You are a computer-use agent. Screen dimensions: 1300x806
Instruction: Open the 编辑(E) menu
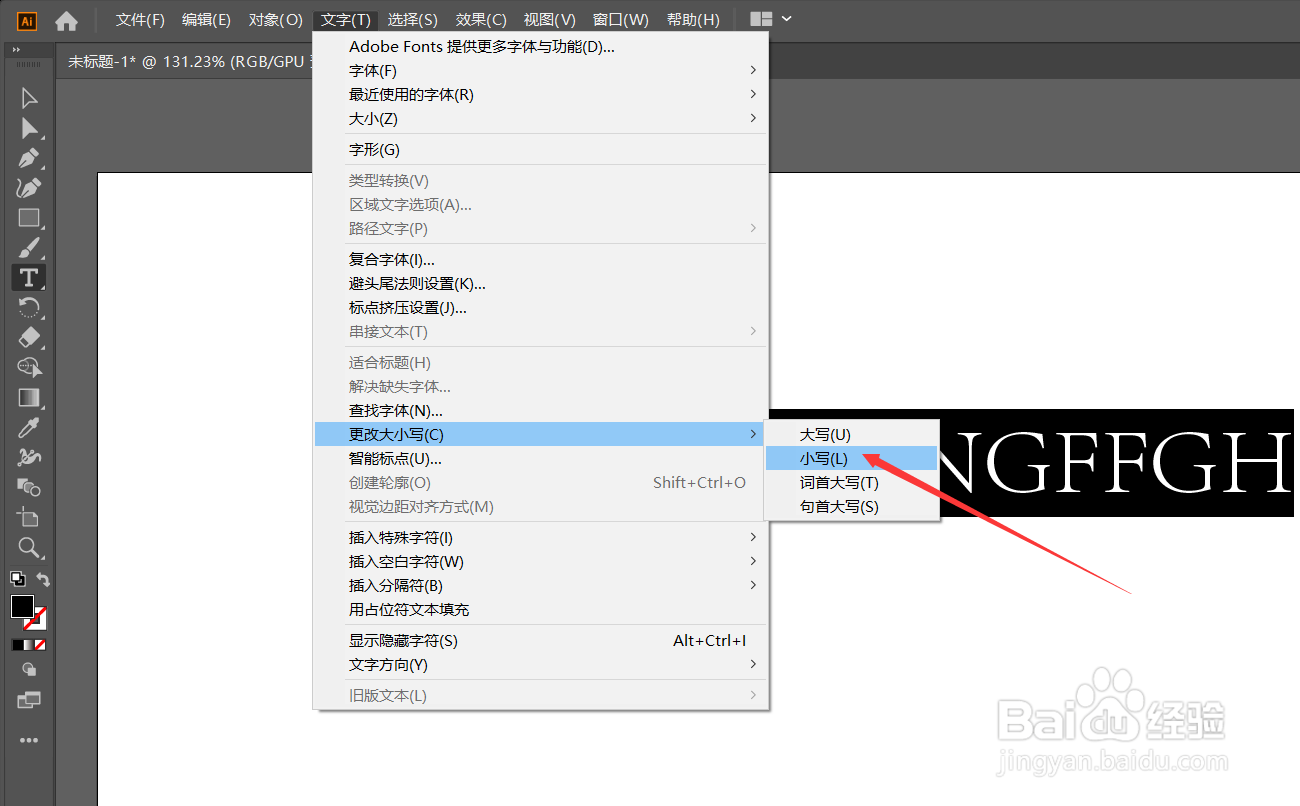coord(207,20)
